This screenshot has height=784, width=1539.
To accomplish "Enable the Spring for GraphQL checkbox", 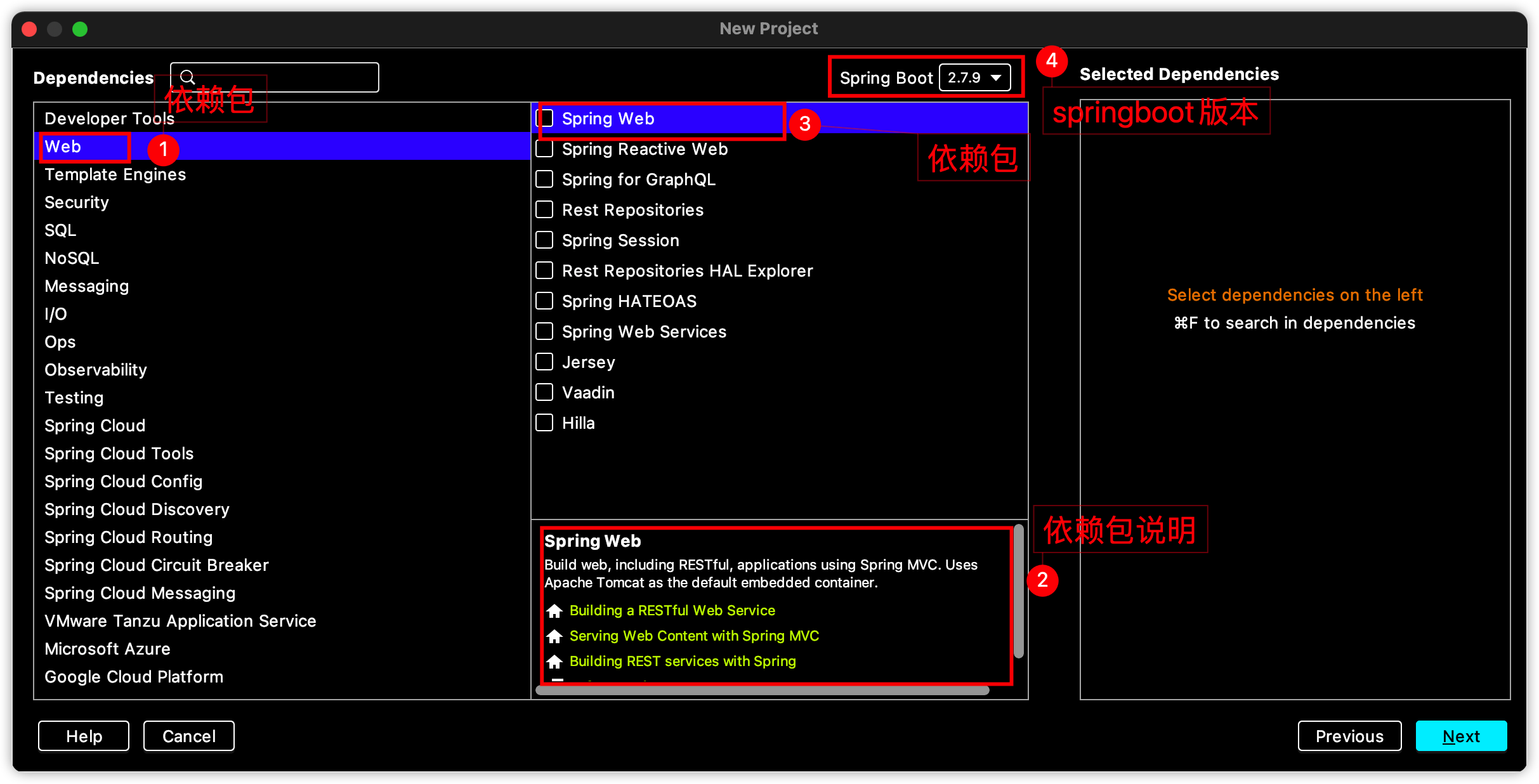I will 544,180.
